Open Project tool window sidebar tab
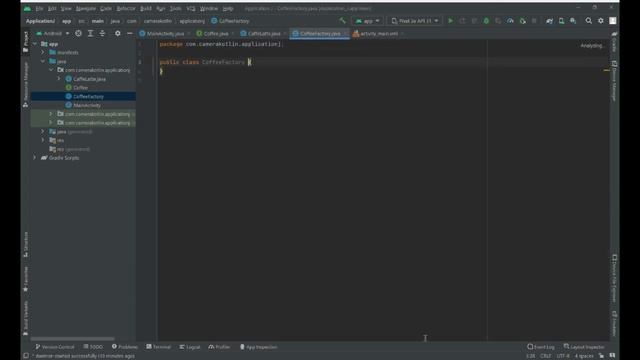Image resolution: width=640 pixels, height=360 pixels. (26, 42)
